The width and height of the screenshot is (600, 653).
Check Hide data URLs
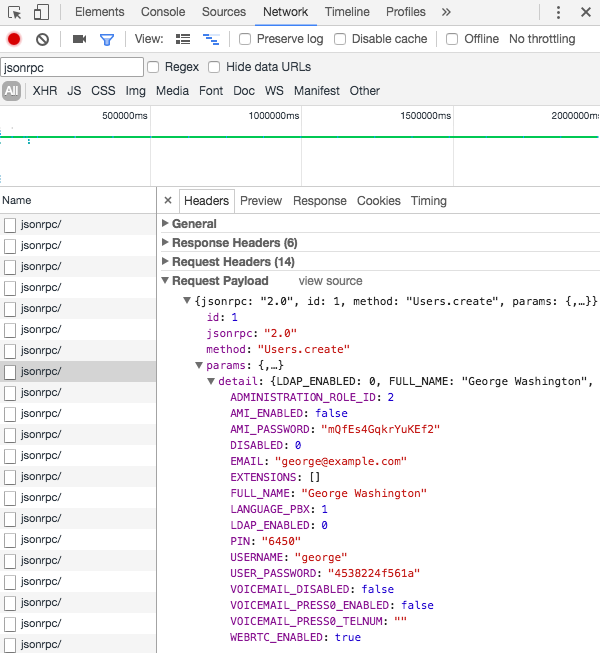point(214,67)
